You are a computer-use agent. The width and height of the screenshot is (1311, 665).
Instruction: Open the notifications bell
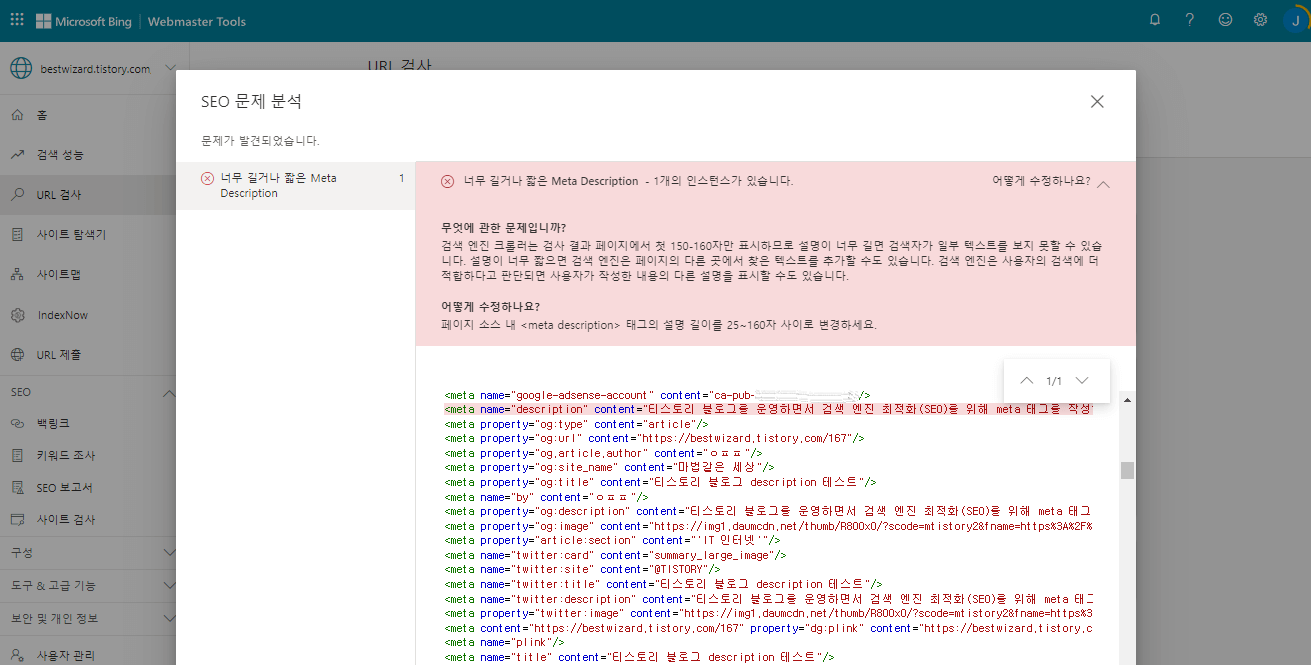1154,19
